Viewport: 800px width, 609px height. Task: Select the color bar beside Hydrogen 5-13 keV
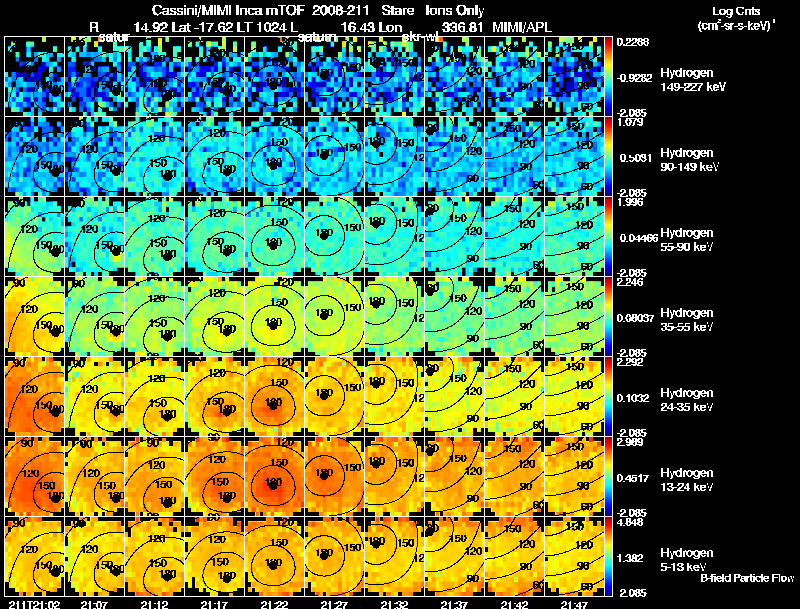coord(608,557)
